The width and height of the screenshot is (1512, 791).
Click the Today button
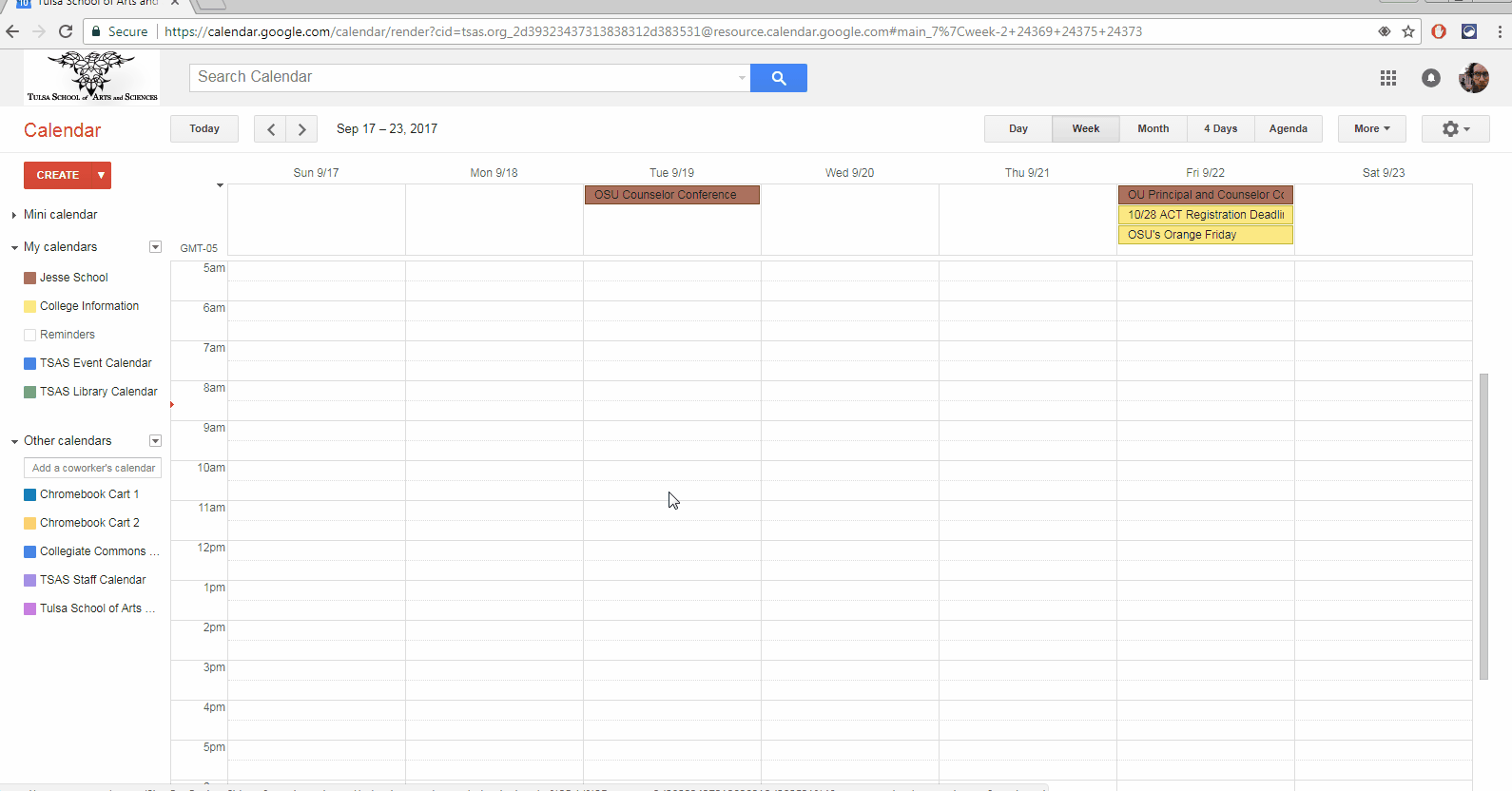204,129
